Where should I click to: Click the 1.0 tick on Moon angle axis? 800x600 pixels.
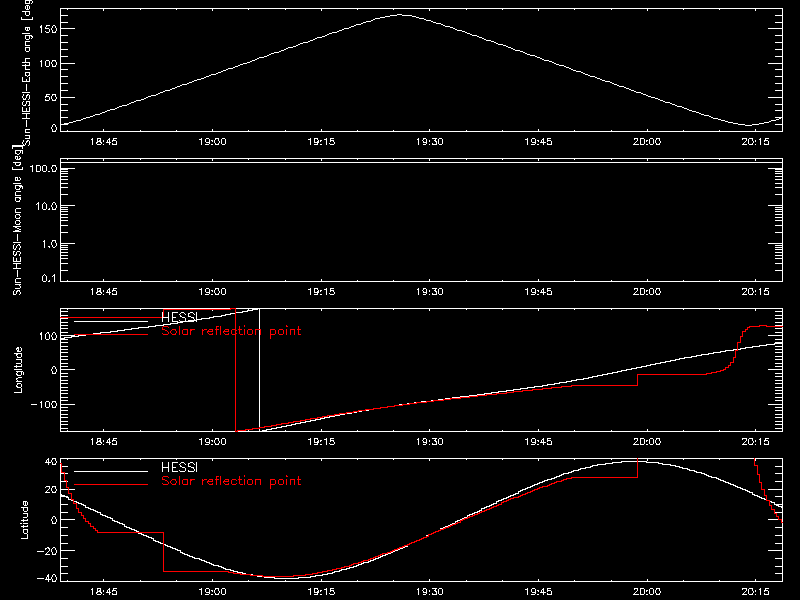49,244
